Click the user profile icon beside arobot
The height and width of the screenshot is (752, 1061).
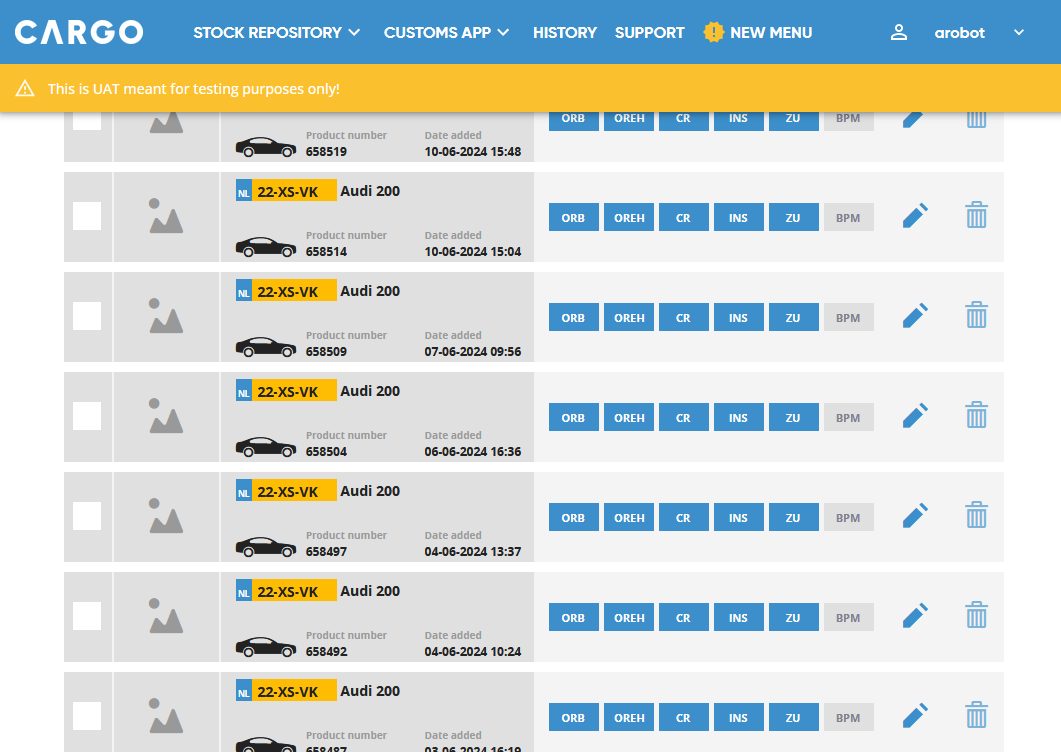click(x=898, y=32)
